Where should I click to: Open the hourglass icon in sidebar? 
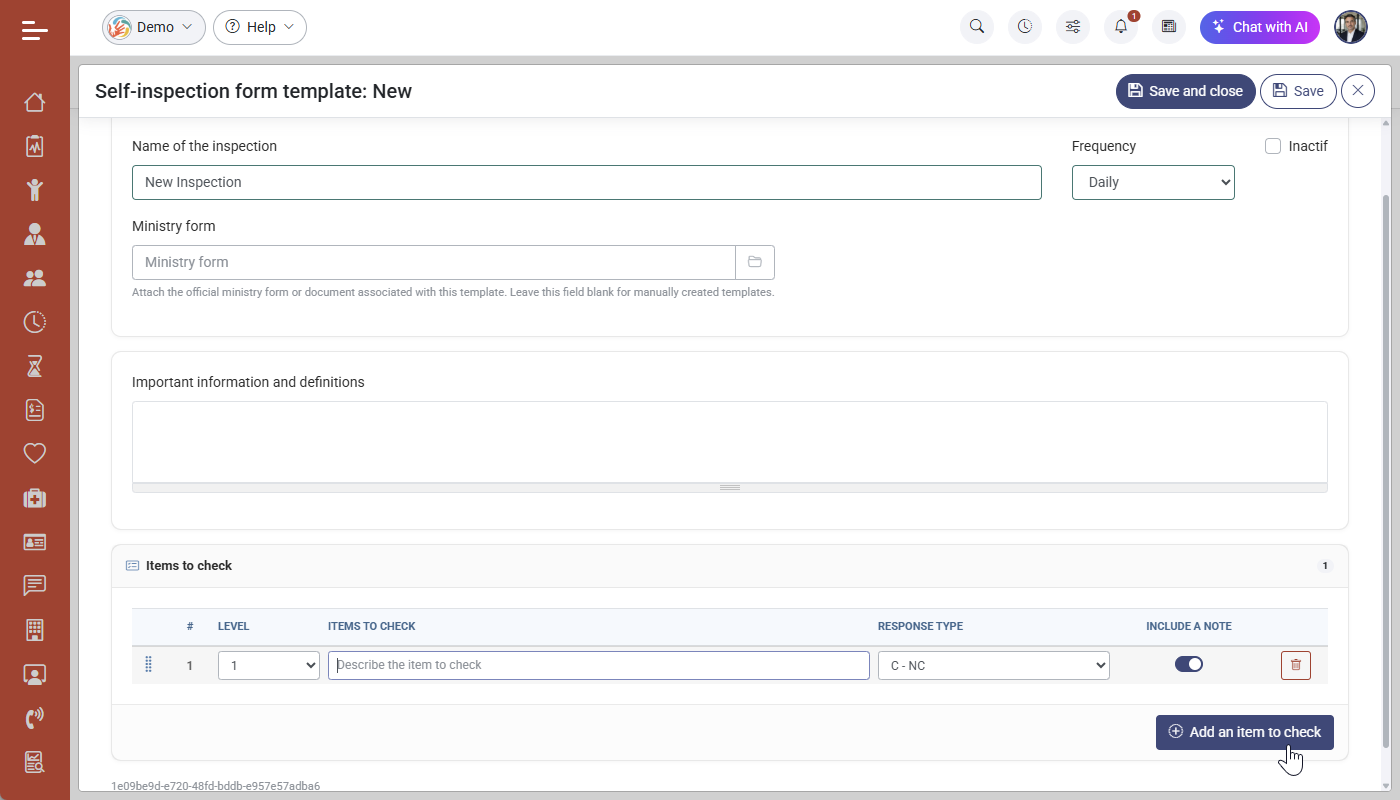(x=35, y=366)
